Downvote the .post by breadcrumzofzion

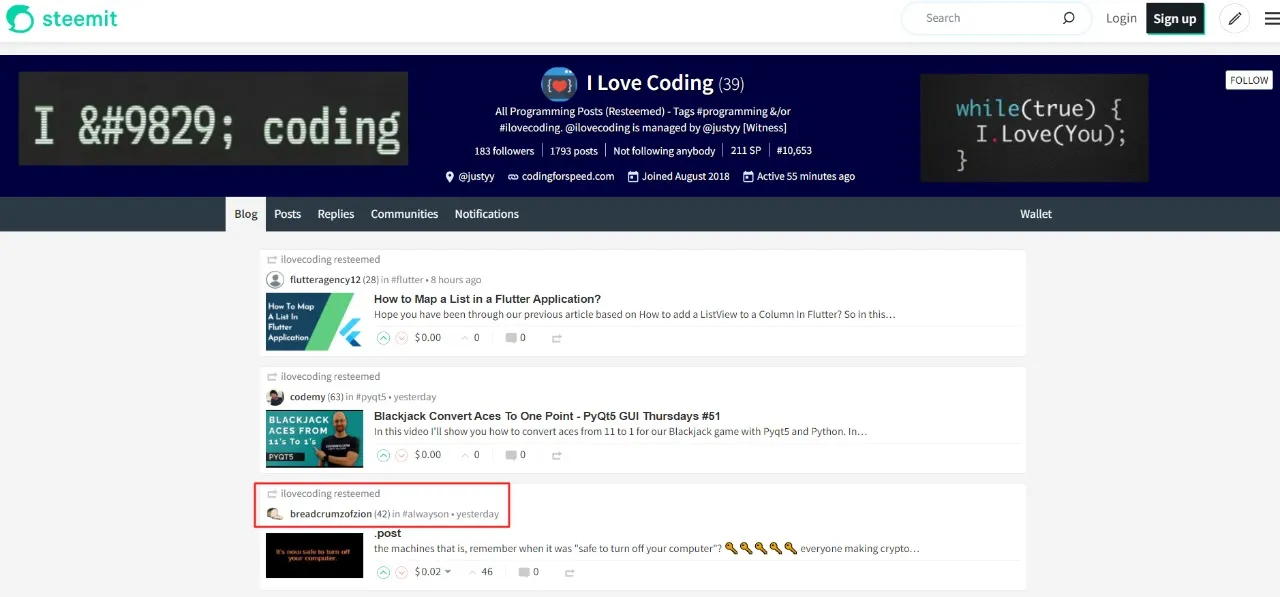pos(402,572)
